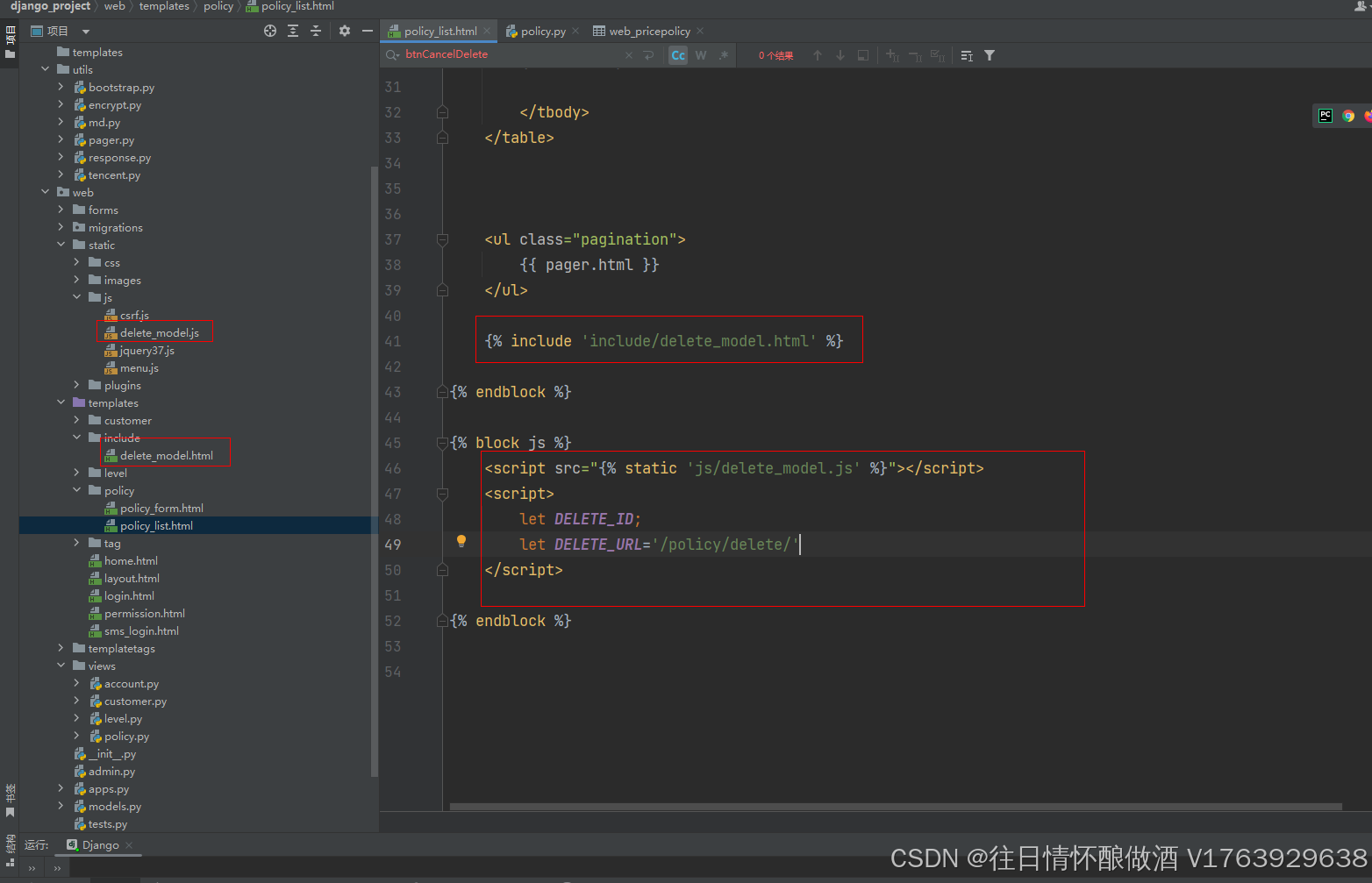Collapse the utils folder
Screen dimensions: 1372x883
[45, 69]
